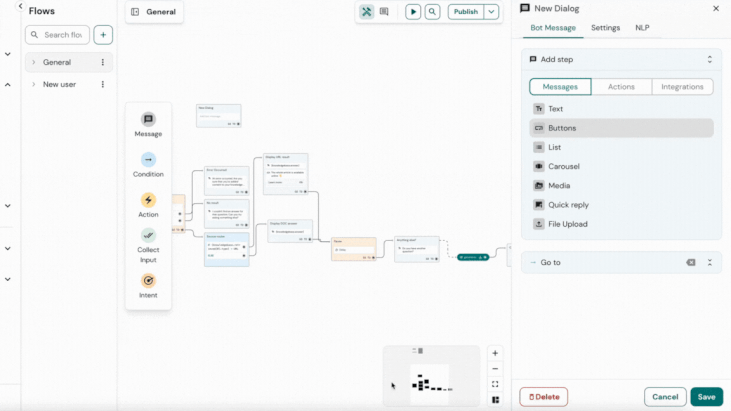Click the zoom in plus icon
This screenshot has width=731, height=411.
coord(495,353)
